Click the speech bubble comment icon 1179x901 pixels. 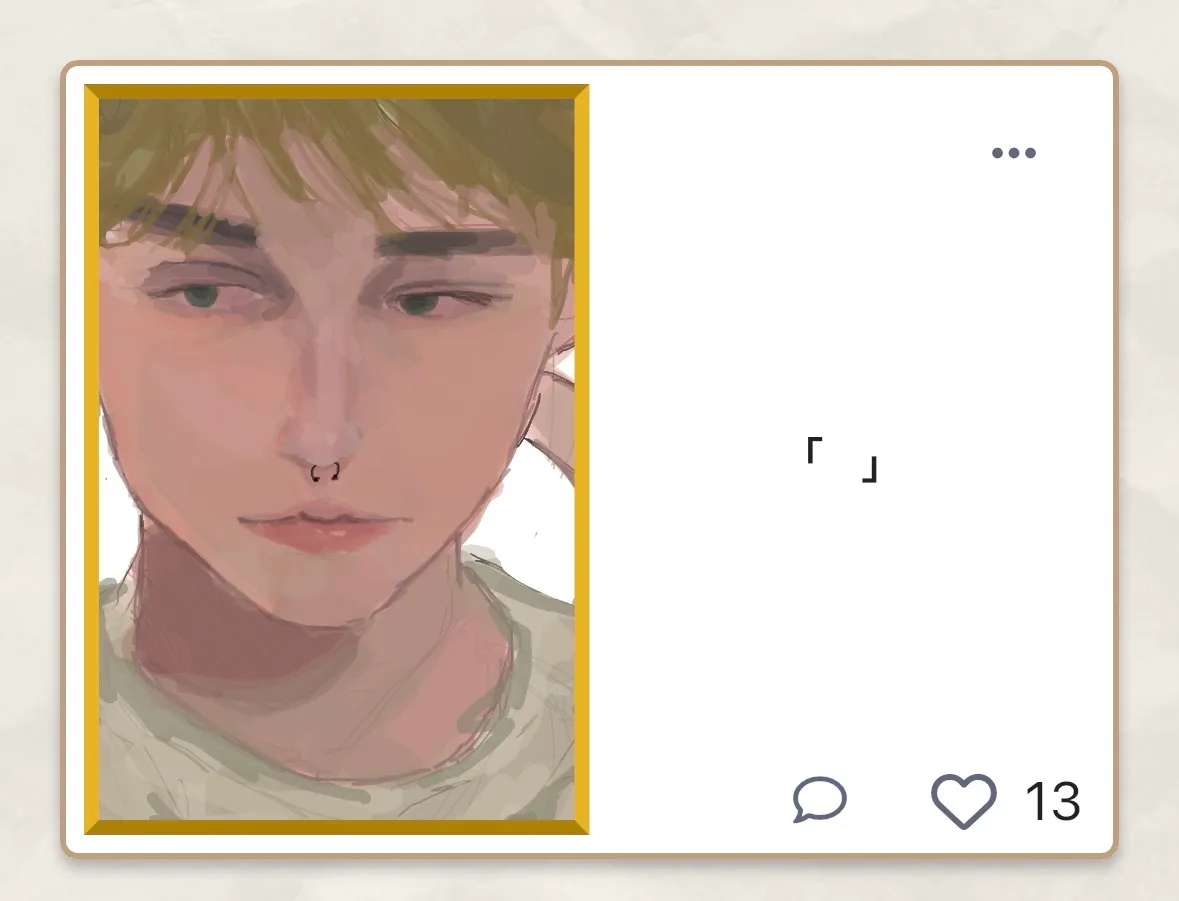click(x=820, y=799)
